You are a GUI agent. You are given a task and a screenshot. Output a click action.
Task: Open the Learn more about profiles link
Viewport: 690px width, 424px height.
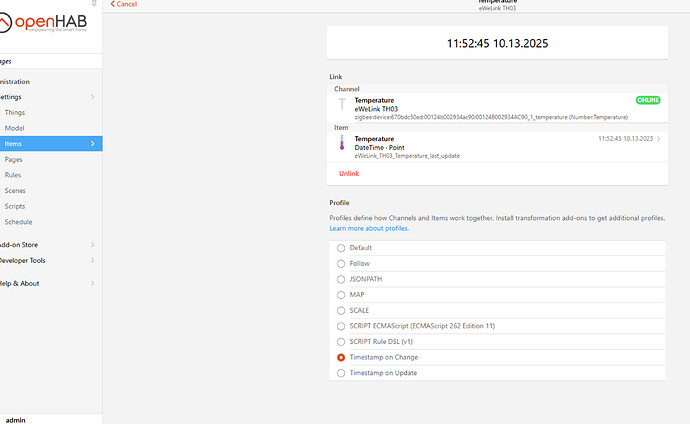click(369, 228)
